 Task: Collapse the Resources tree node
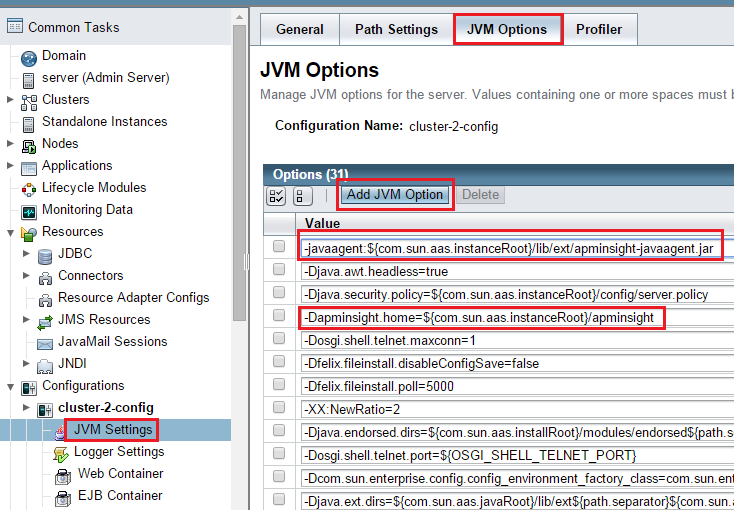pos(10,232)
